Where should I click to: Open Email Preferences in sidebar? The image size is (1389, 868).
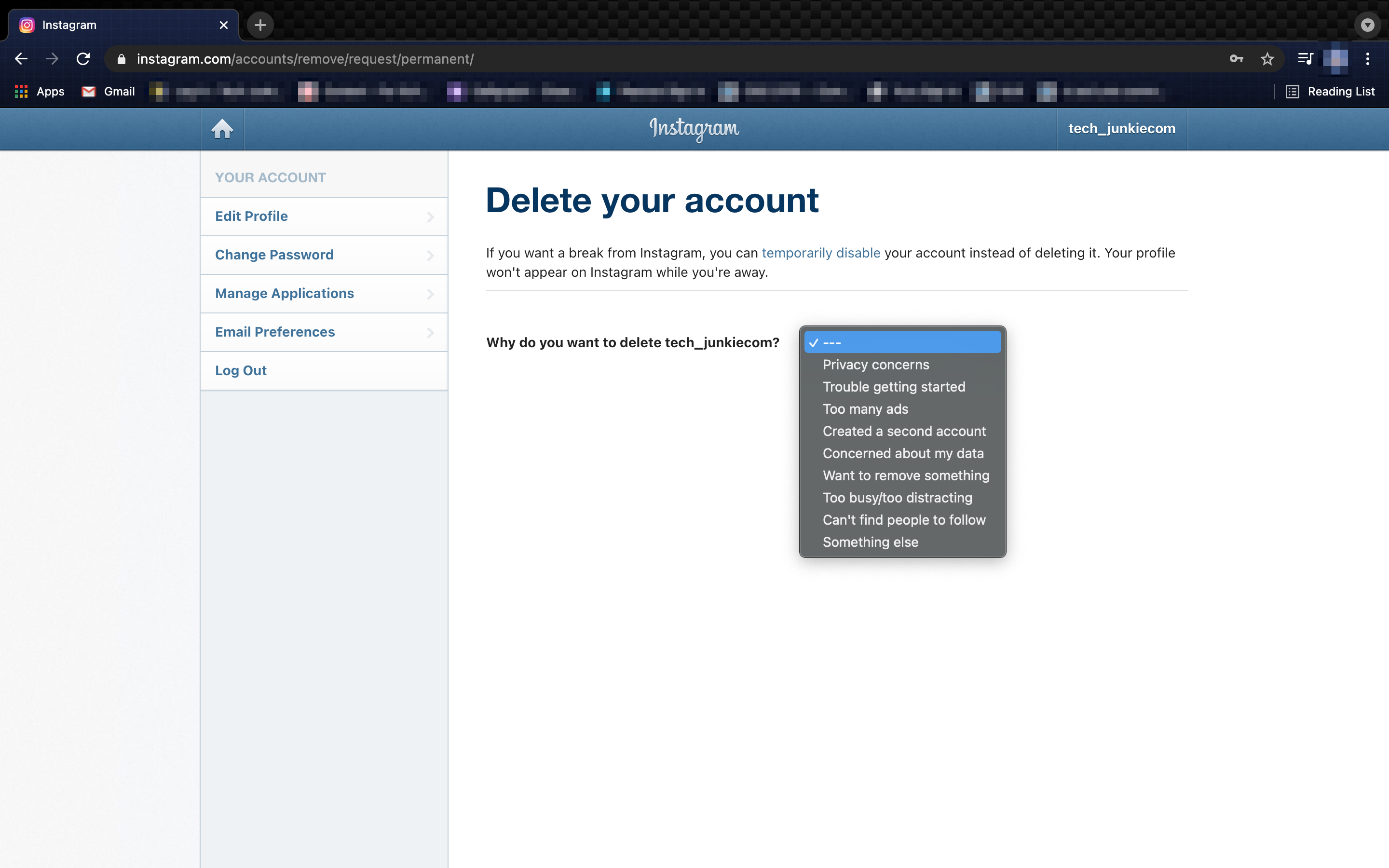click(324, 332)
